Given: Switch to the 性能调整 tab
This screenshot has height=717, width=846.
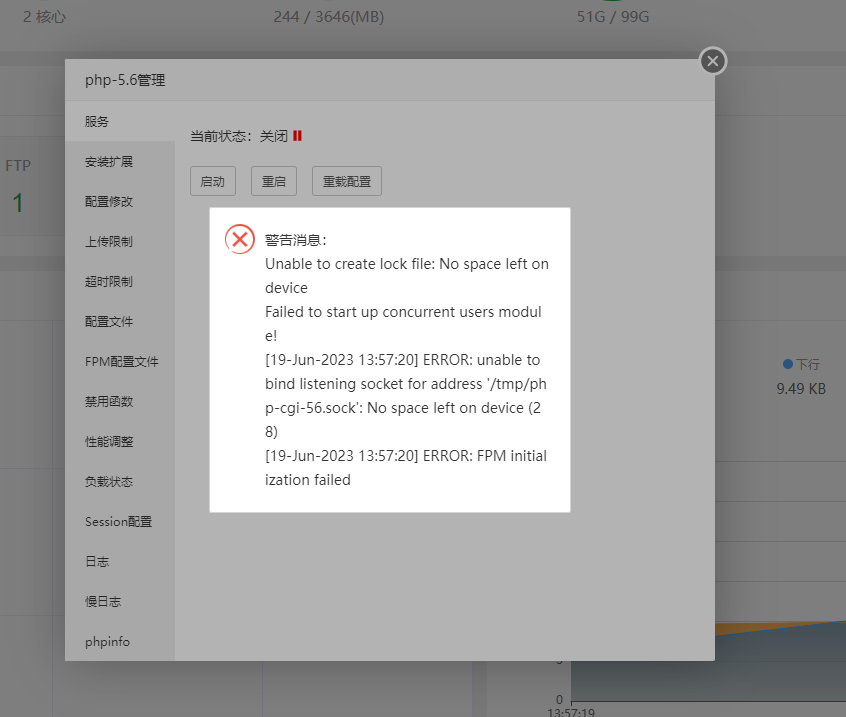Looking at the screenshot, I should point(109,442).
